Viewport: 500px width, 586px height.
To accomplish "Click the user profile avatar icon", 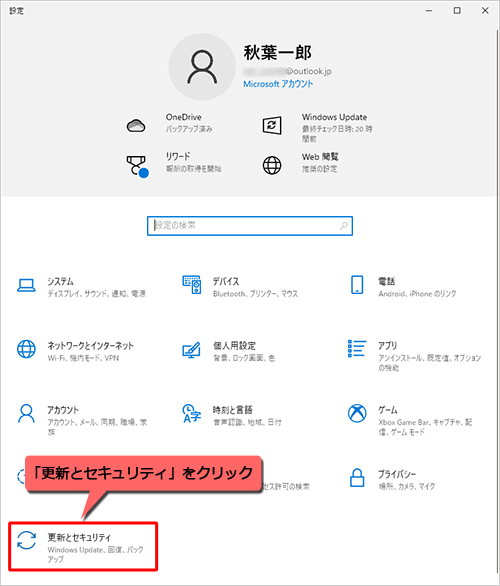I will pos(202,67).
